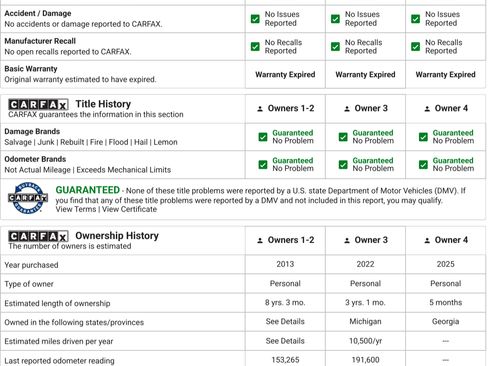Click the CARFAX logo beside Ownership History
This screenshot has width=488, height=366.
38,236
